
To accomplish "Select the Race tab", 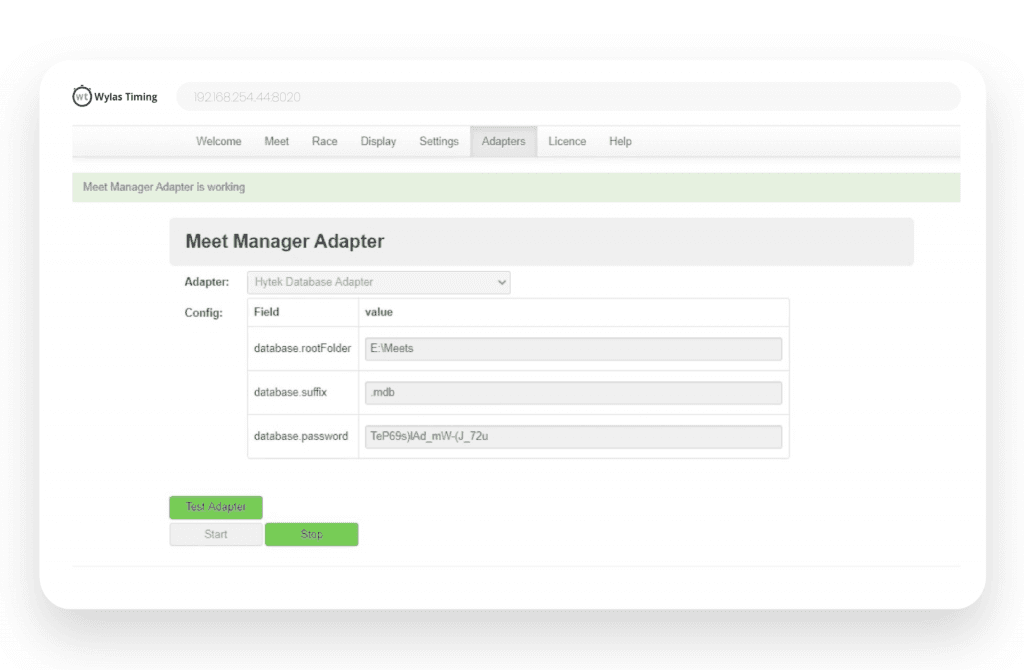I will 324,141.
